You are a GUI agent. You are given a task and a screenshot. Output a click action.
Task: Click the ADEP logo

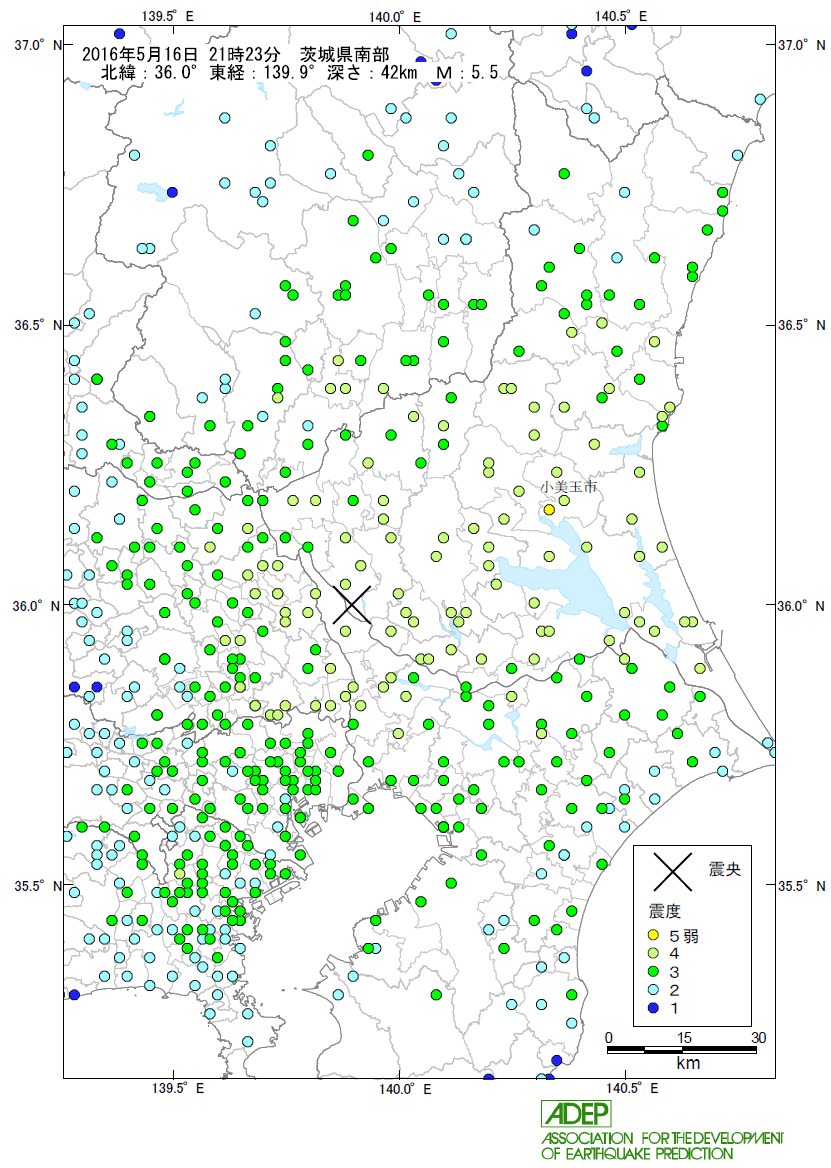pos(576,1114)
